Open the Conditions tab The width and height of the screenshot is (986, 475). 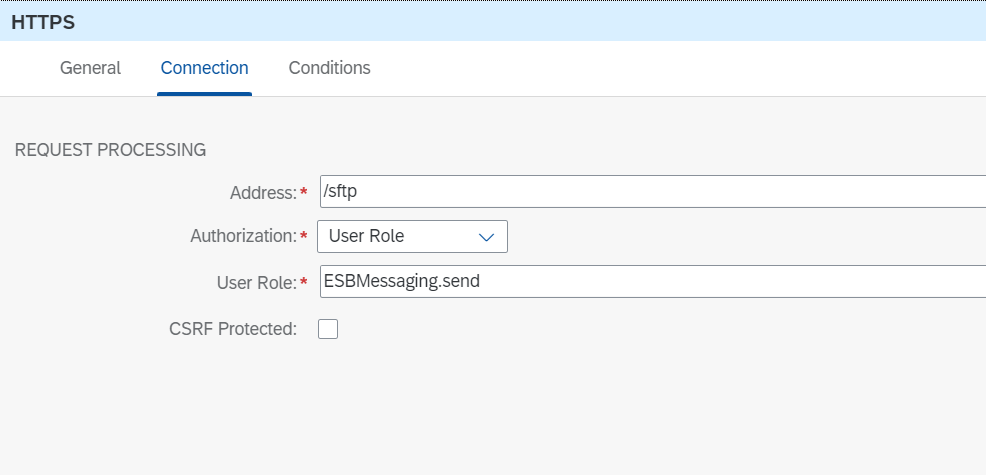tap(329, 68)
